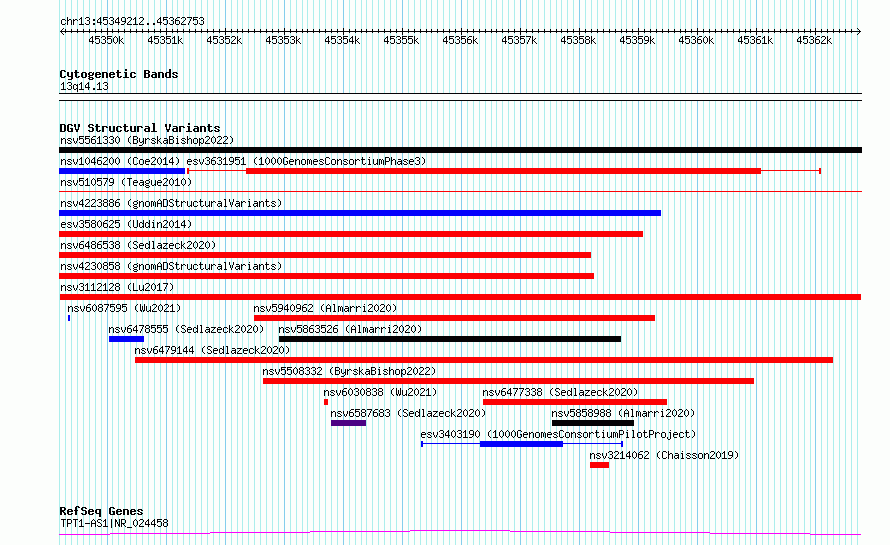Open nsv5858988 (Almarri2020) label
The height and width of the screenshot is (545, 890).
coord(623,413)
